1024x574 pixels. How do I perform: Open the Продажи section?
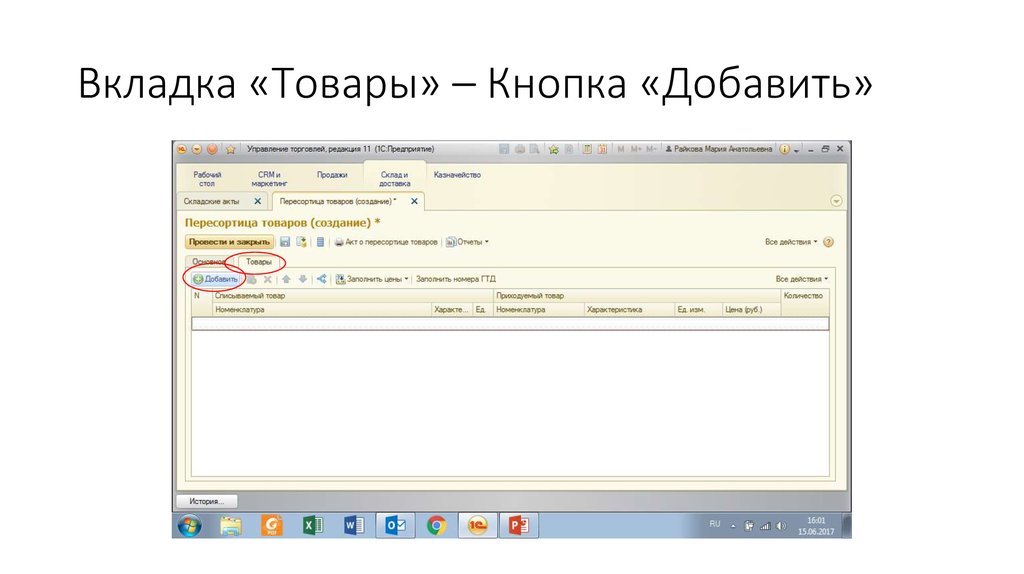(x=332, y=175)
